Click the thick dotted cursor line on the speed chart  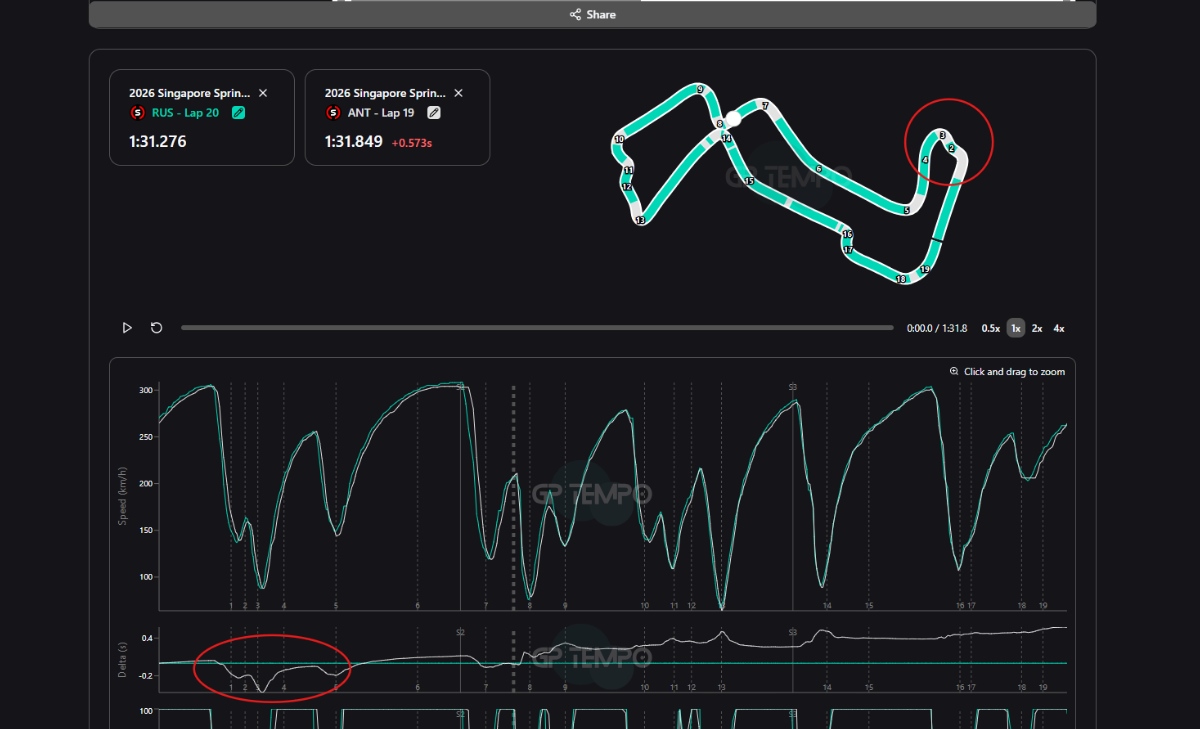coord(514,497)
